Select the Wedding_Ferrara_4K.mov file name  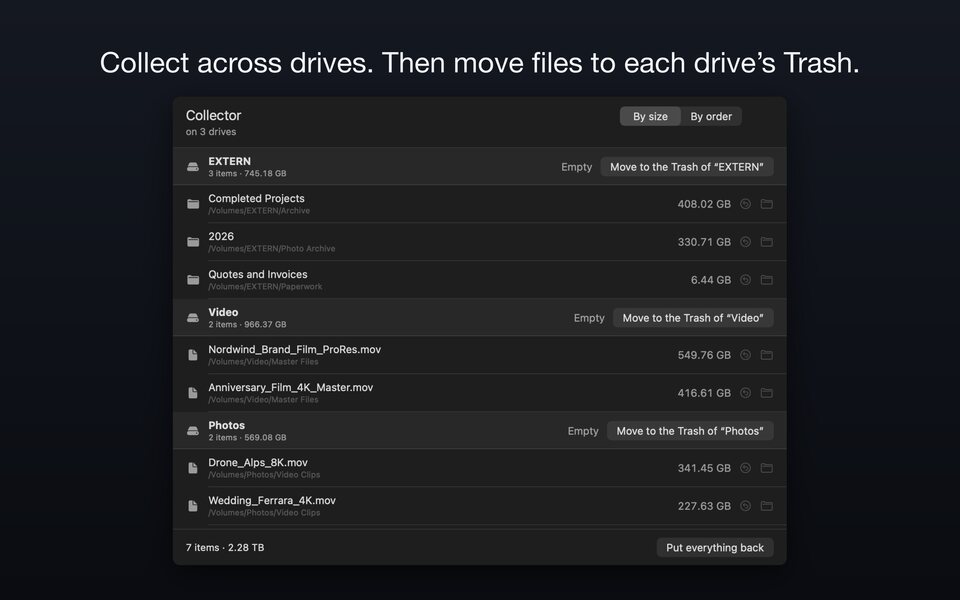click(272, 500)
